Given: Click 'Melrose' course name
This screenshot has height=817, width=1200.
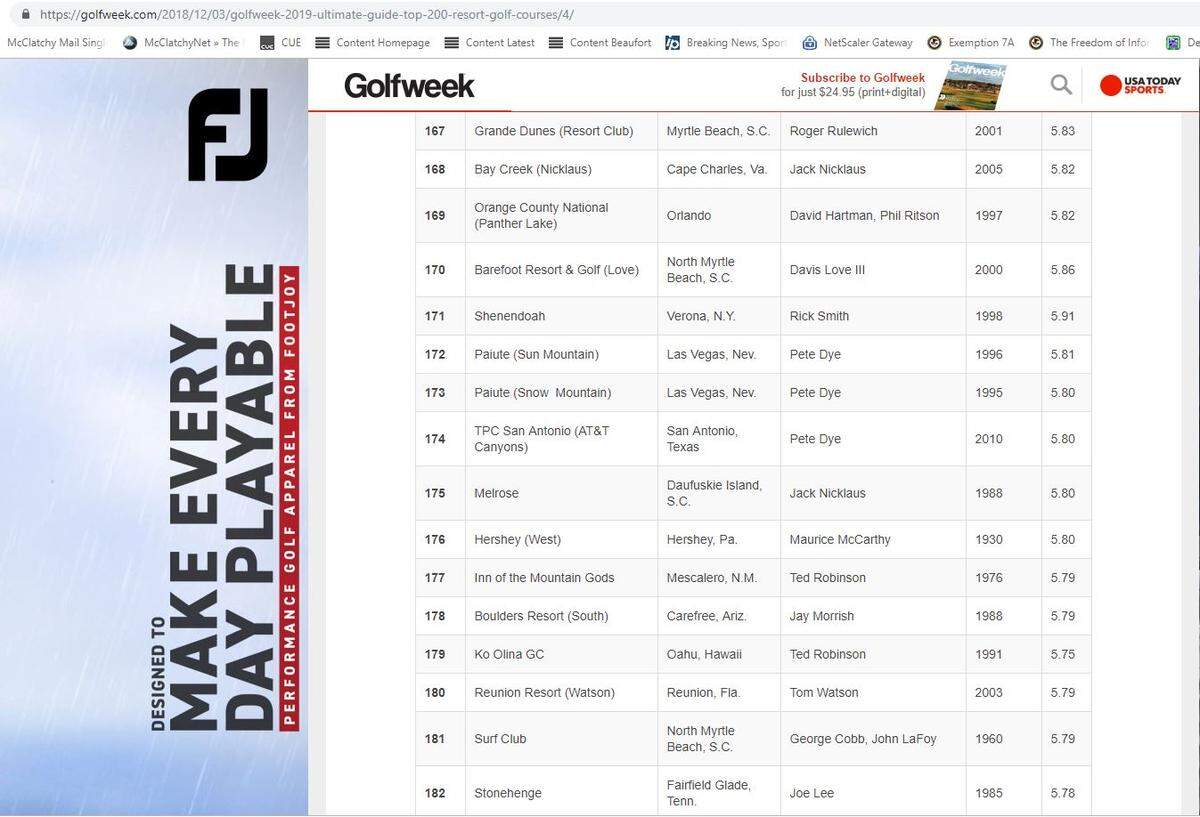Looking at the screenshot, I should (x=496, y=493).
